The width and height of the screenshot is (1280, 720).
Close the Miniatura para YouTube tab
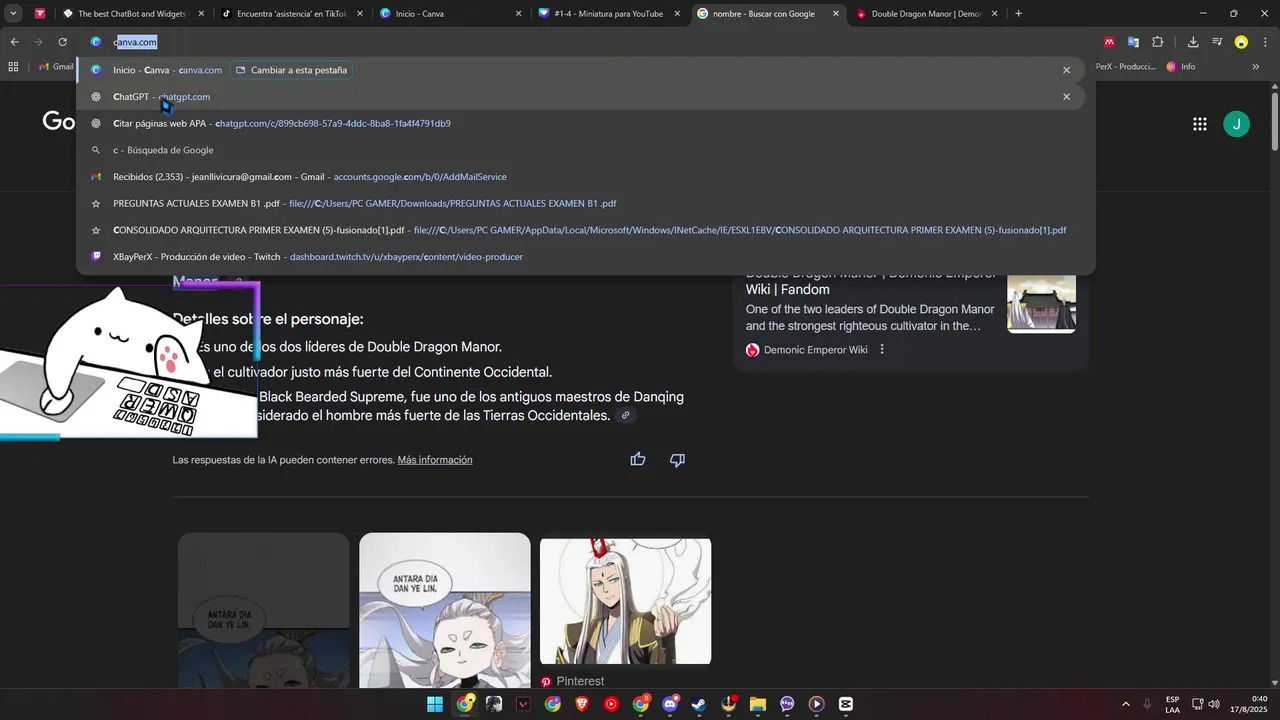pyautogui.click(x=677, y=14)
